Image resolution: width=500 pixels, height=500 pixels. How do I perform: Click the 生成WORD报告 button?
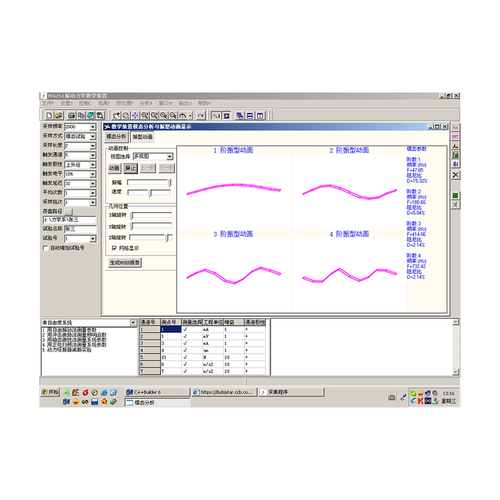pos(125,263)
